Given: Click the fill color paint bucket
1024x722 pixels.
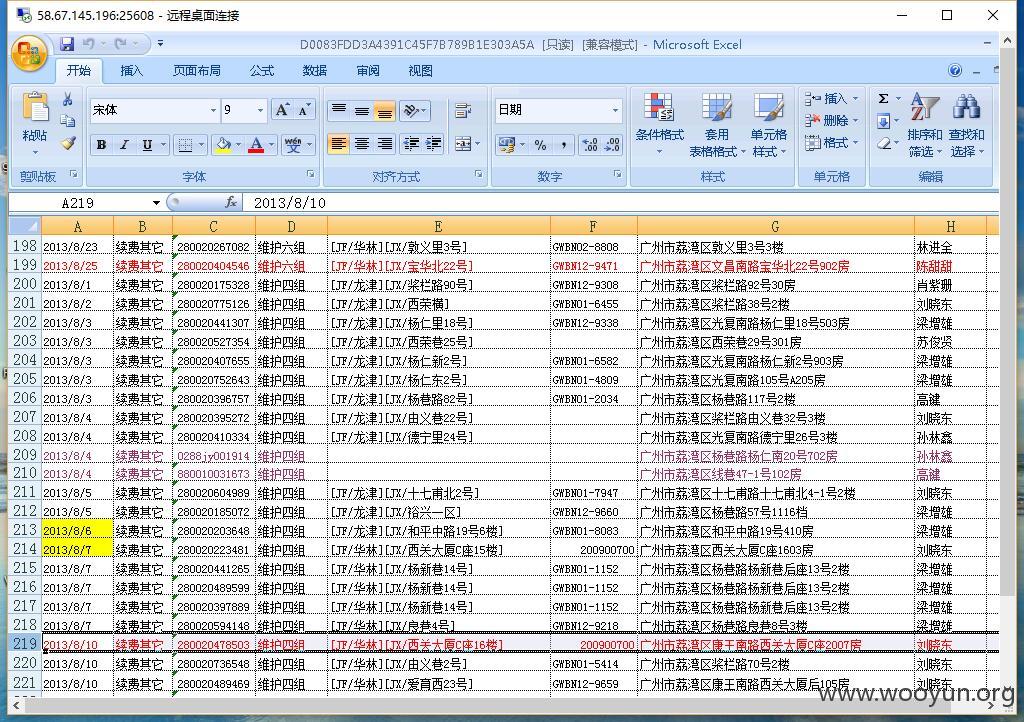Looking at the screenshot, I should pos(223,145).
